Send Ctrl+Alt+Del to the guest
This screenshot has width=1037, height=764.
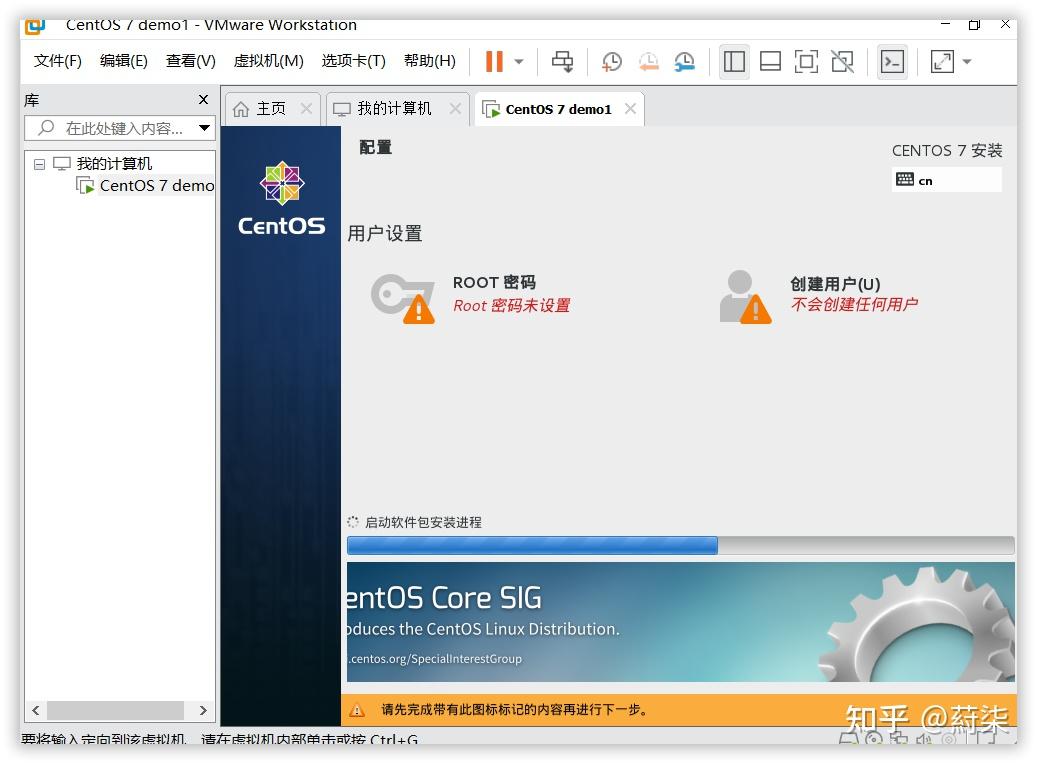coord(562,61)
